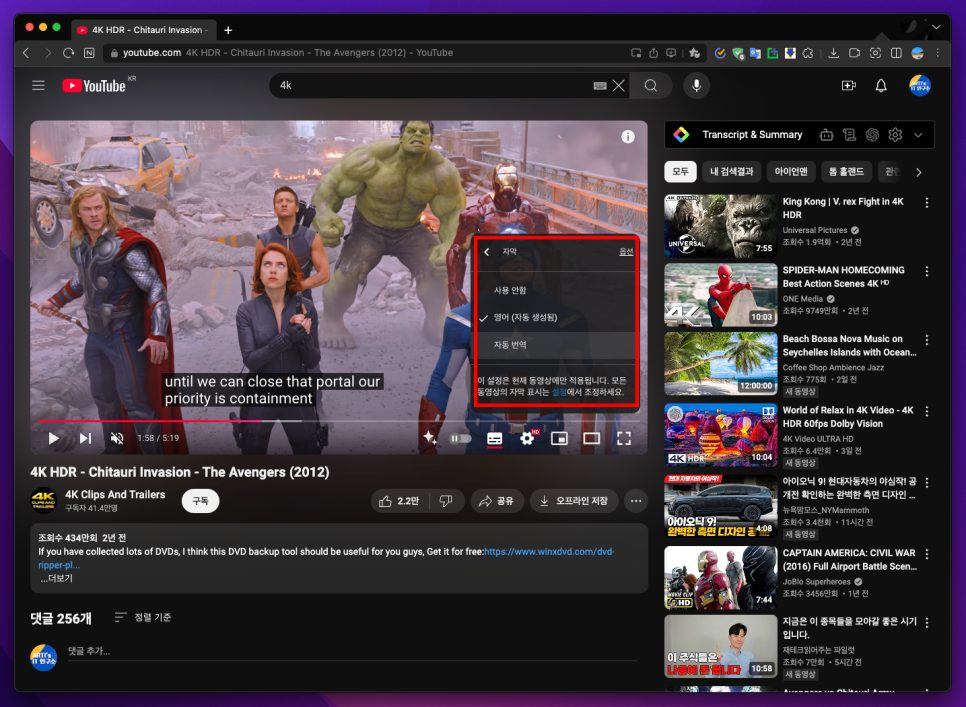966x707 pixels.
Task: Like the video with thumbs up
Action: tap(399, 501)
